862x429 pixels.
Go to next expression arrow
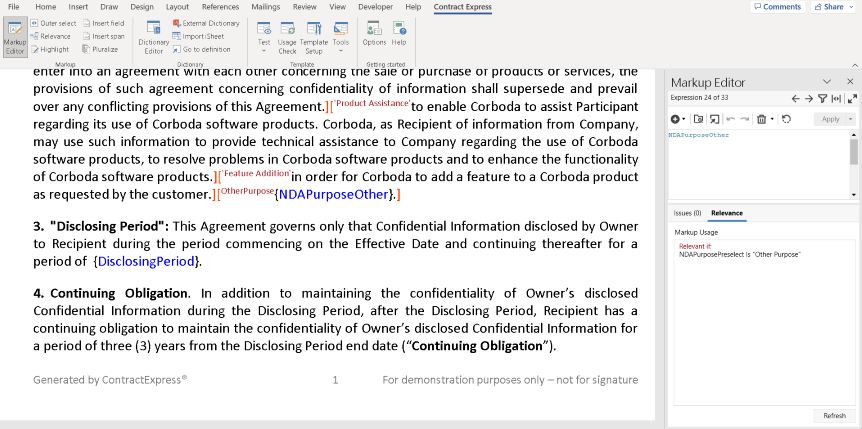tap(809, 99)
